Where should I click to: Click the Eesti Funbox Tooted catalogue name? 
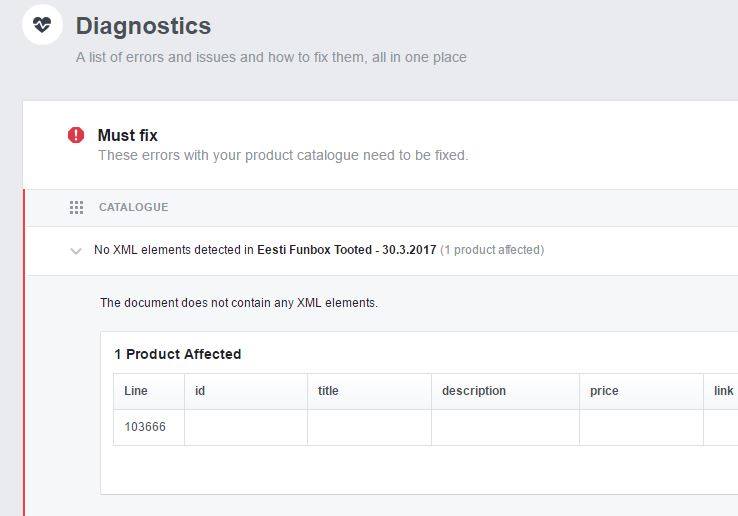pos(346,250)
